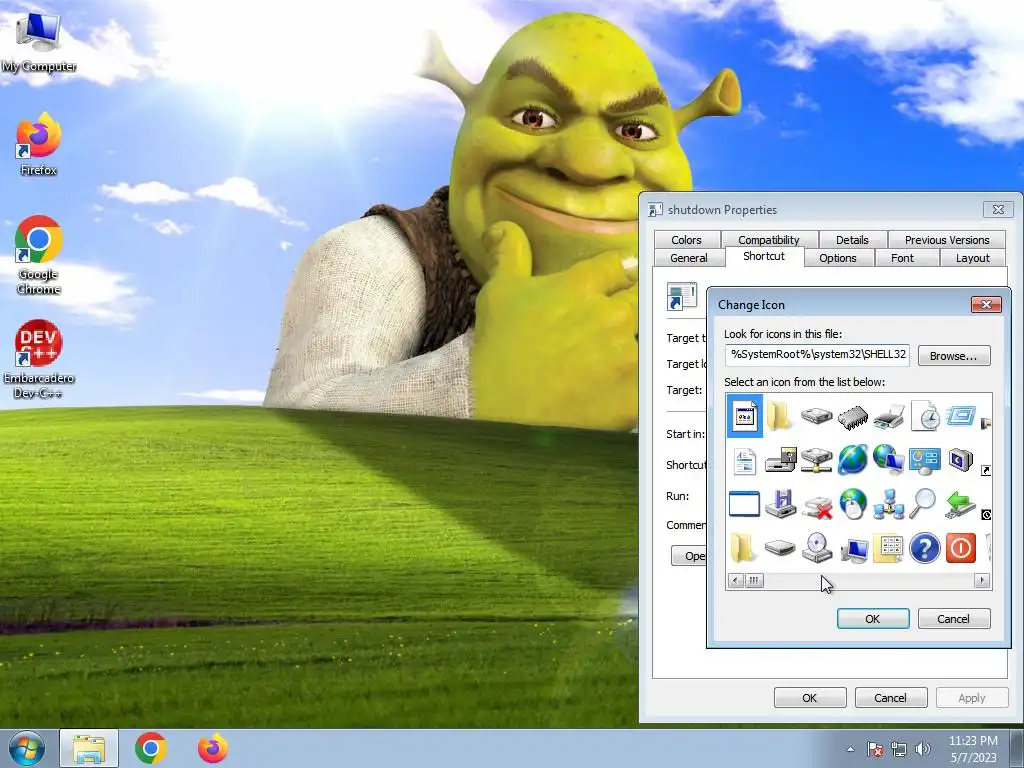Image resolution: width=1024 pixels, height=768 pixels.
Task: Open the My Computer desktop icon
Action: (39, 42)
